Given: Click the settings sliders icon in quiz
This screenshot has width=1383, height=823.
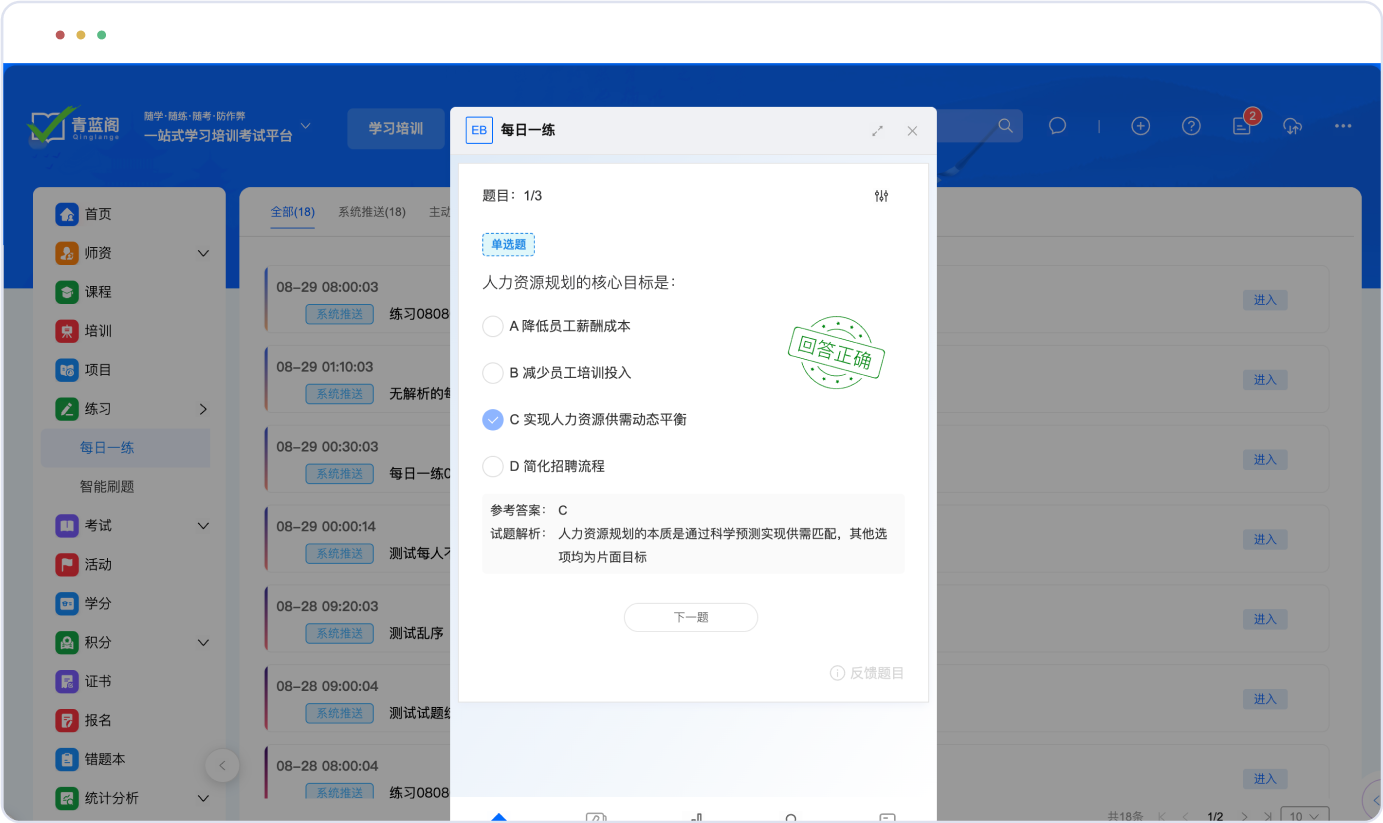Looking at the screenshot, I should (881, 196).
